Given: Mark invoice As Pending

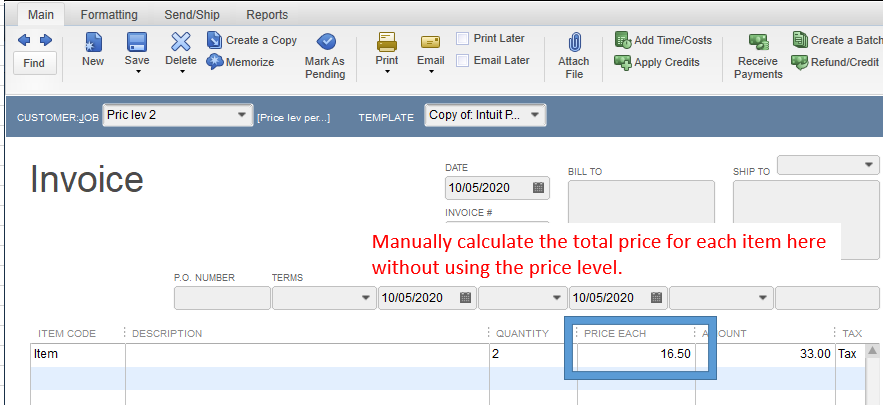Looking at the screenshot, I should click(325, 55).
